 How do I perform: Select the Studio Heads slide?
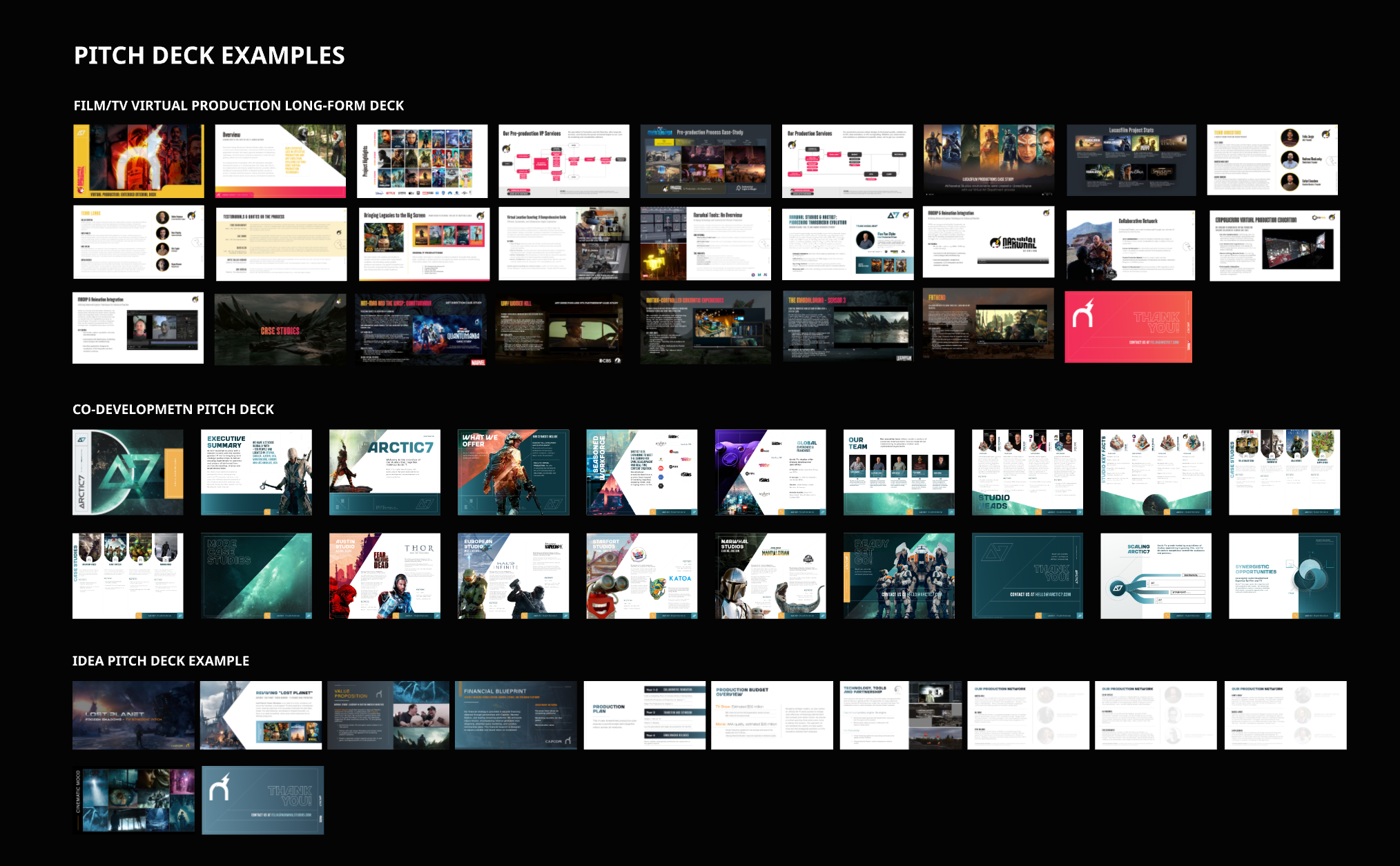(x=1027, y=472)
